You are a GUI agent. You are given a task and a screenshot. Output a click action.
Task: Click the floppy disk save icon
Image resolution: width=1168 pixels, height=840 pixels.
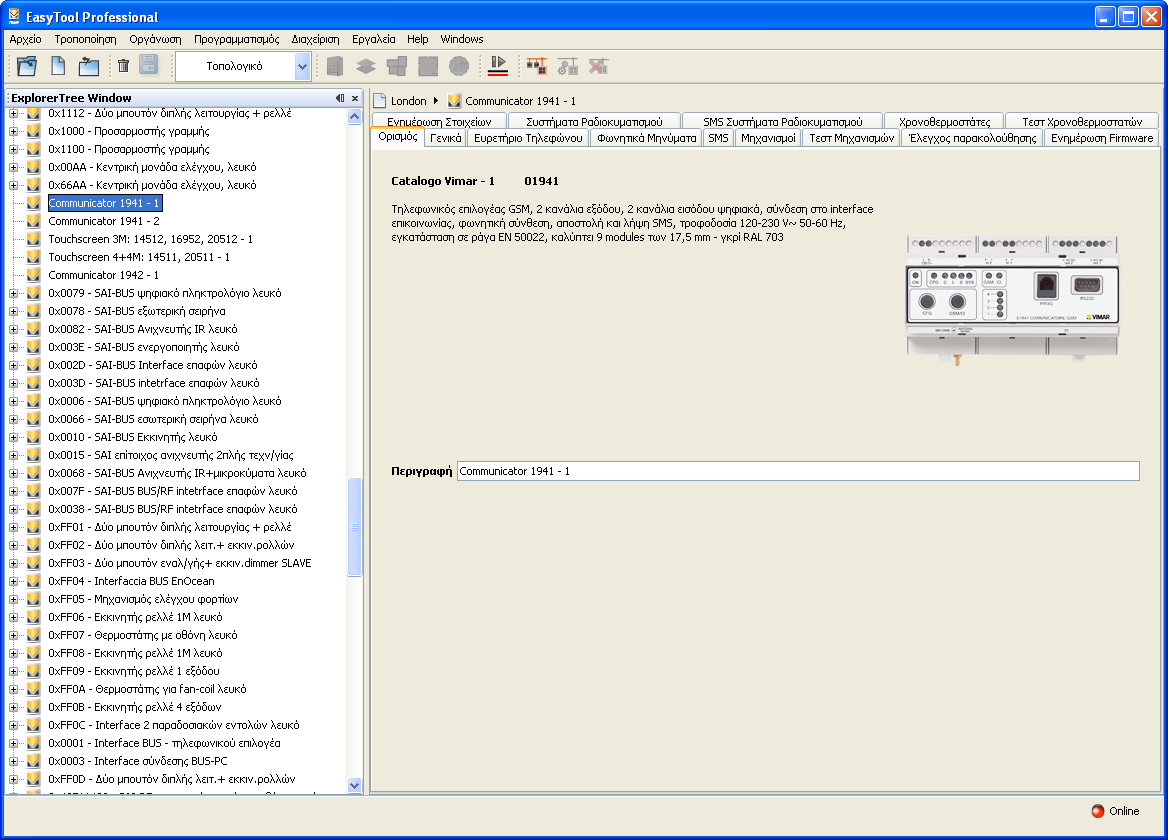coord(149,65)
